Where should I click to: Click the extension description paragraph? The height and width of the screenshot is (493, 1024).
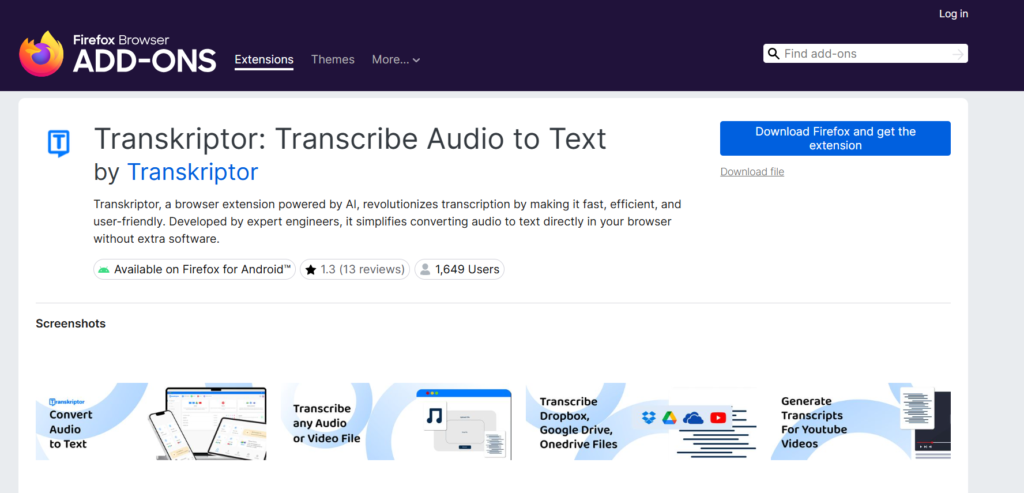[x=387, y=221]
